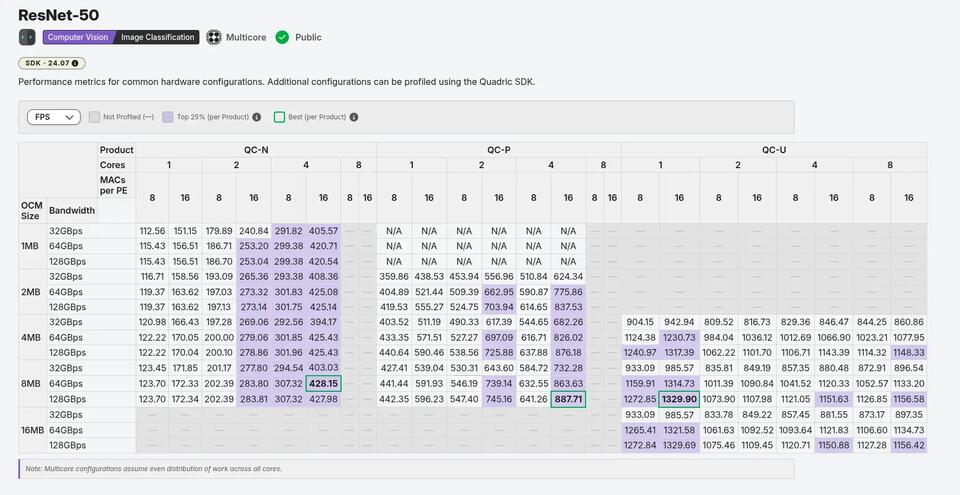Open the SDK 24.07 info icon
The width and height of the screenshot is (960, 495).
pyautogui.click(x=75, y=63)
